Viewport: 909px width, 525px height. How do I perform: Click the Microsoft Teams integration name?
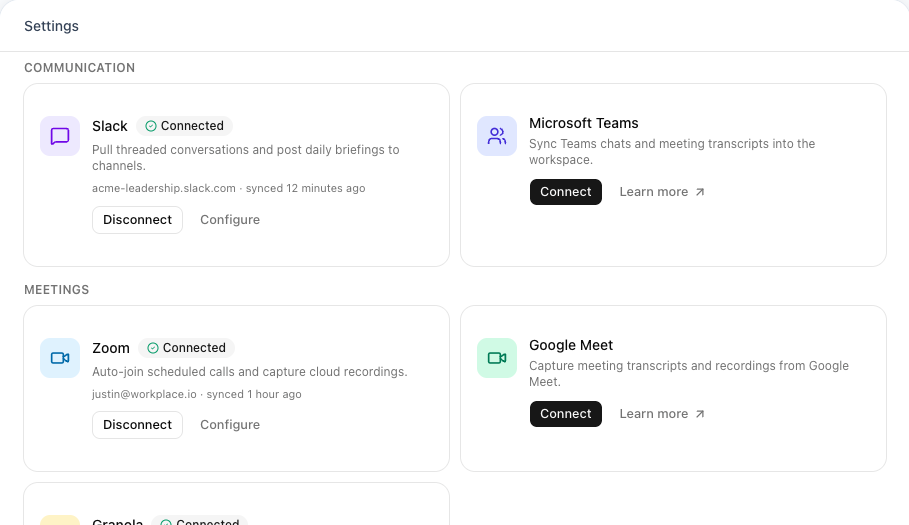click(x=584, y=123)
